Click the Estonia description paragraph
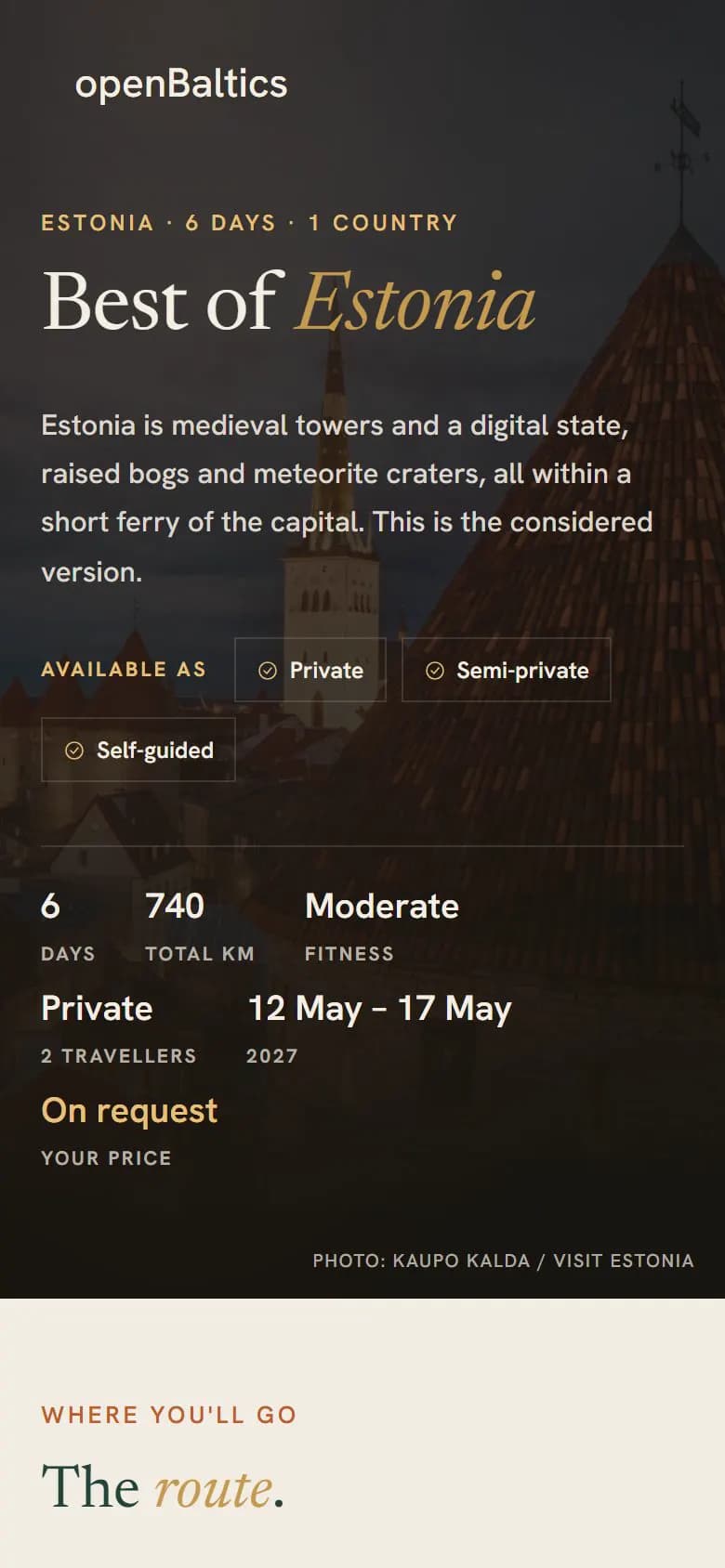The image size is (725, 1568). click(x=347, y=499)
